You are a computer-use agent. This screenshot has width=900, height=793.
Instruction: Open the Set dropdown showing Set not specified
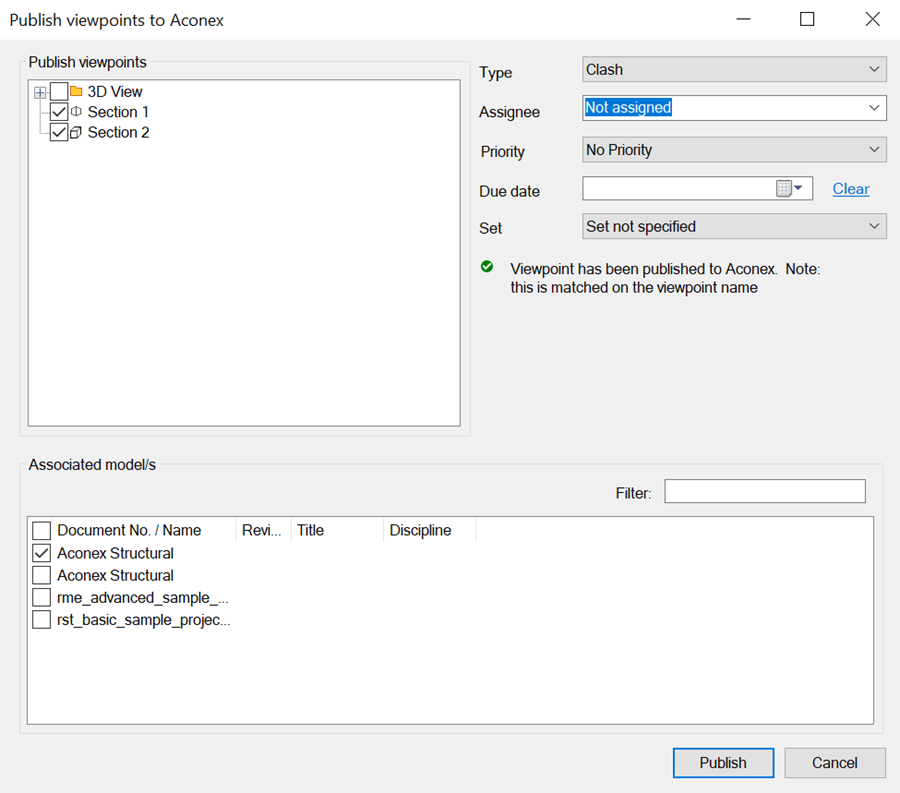coord(734,227)
